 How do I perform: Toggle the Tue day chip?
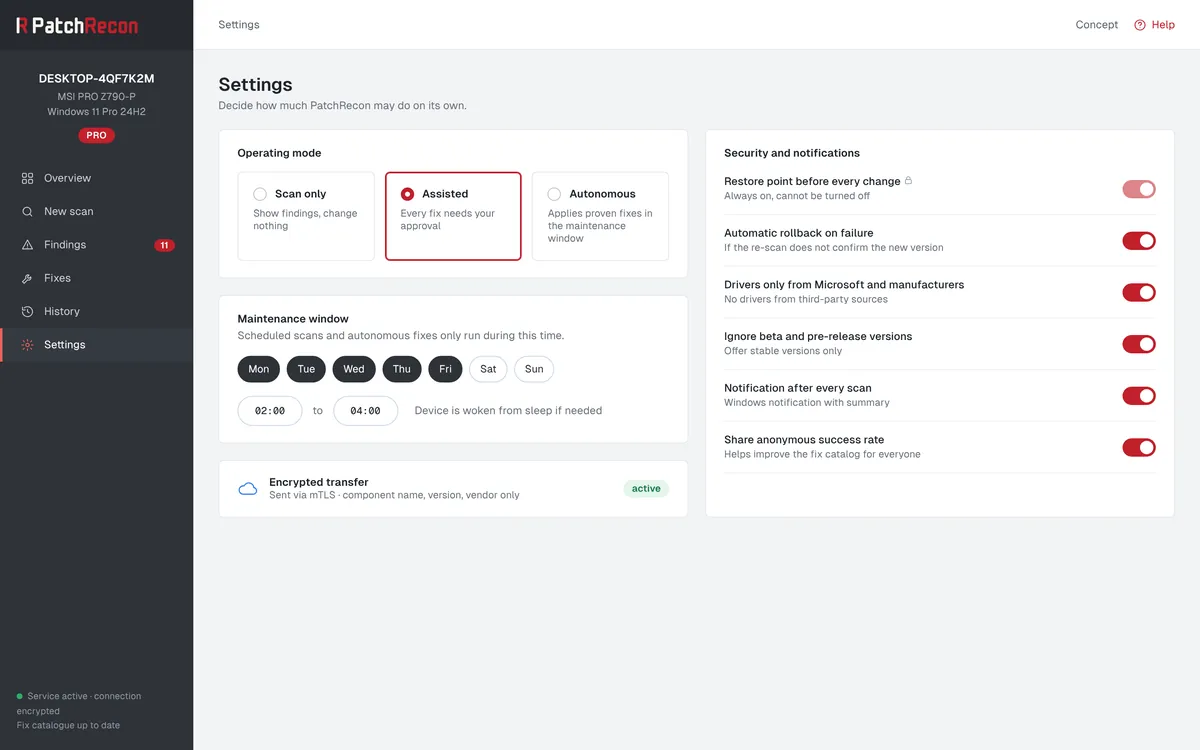(x=306, y=369)
